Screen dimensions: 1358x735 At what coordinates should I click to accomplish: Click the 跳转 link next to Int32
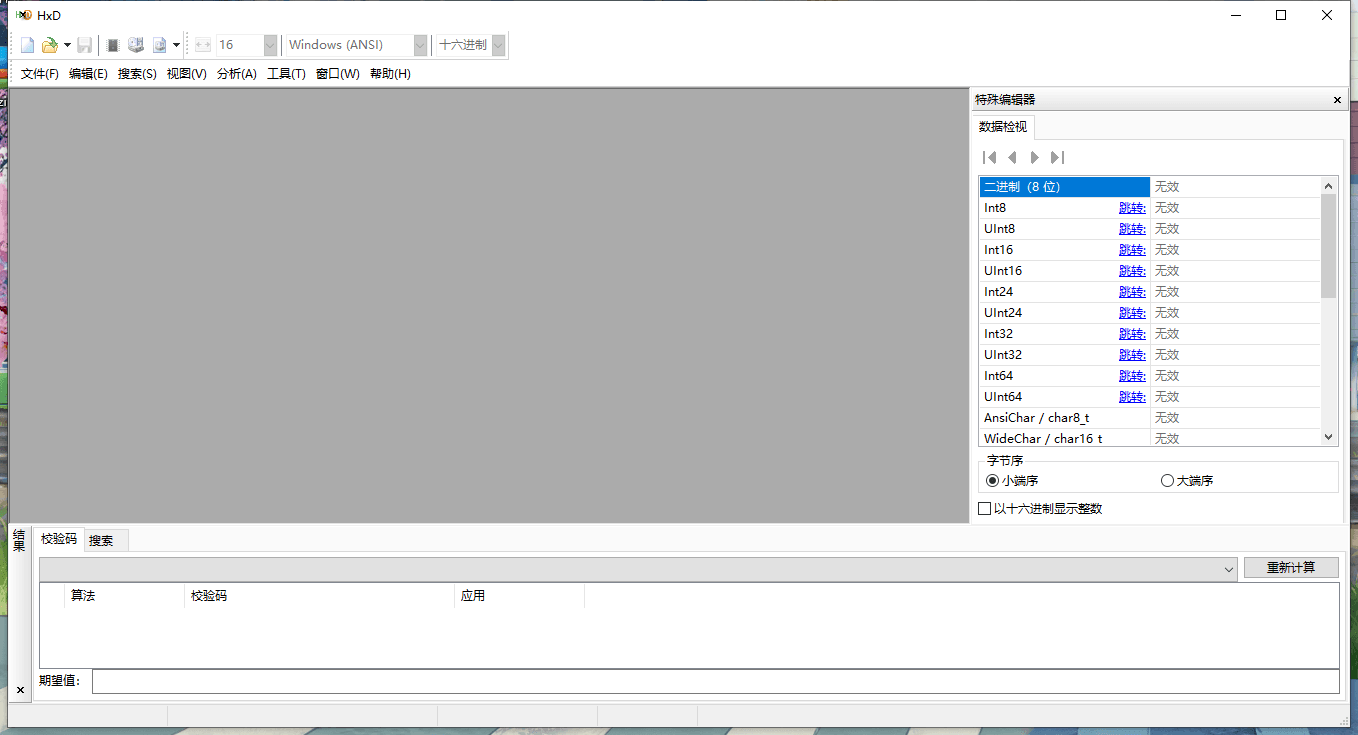pos(1132,334)
